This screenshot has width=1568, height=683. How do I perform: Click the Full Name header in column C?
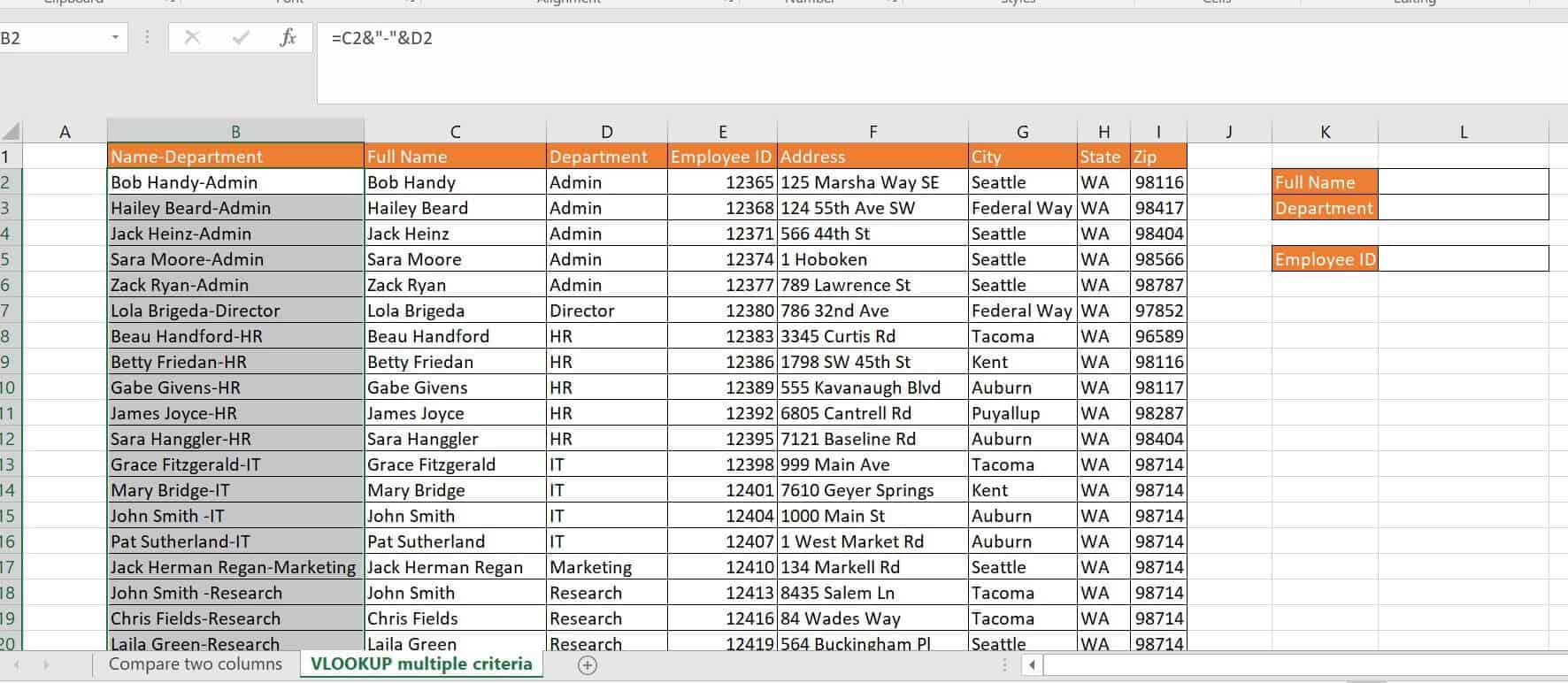coord(455,157)
